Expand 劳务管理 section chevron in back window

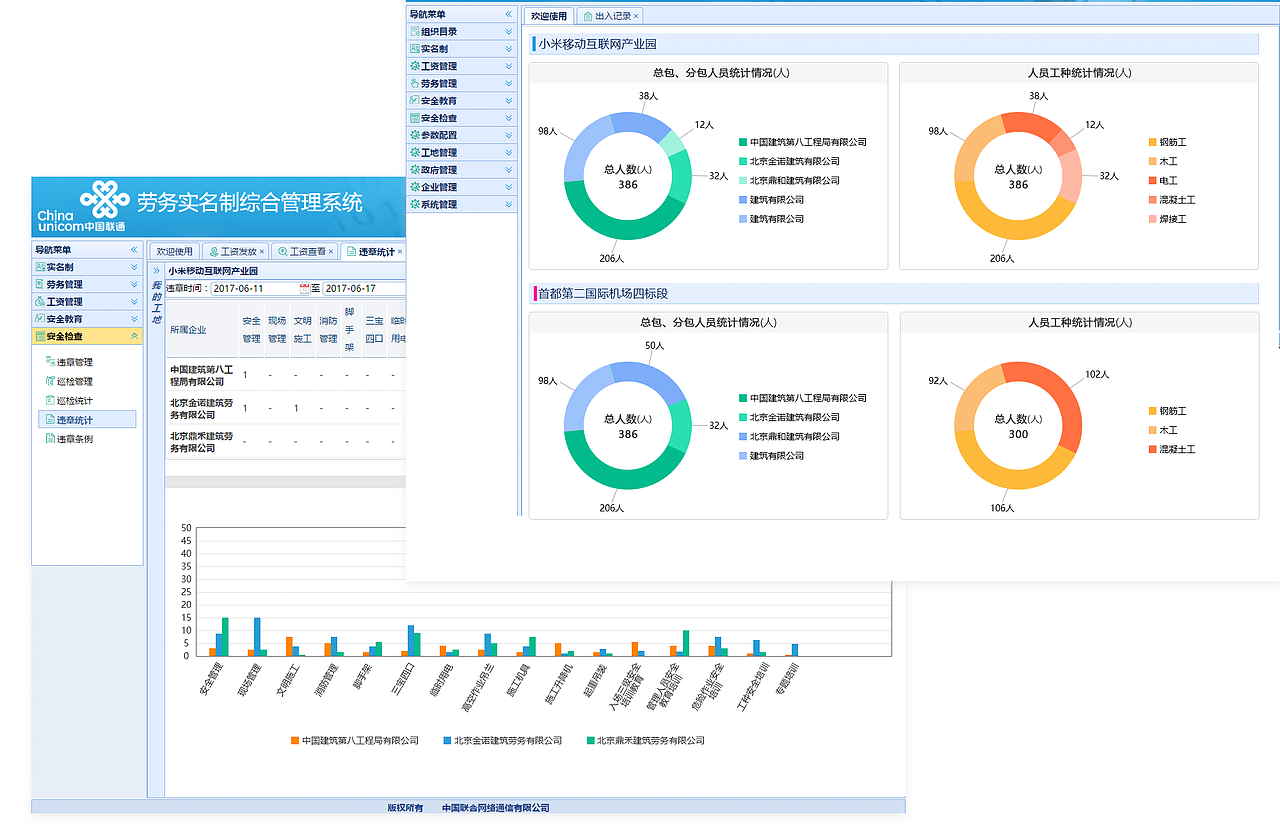coord(134,284)
